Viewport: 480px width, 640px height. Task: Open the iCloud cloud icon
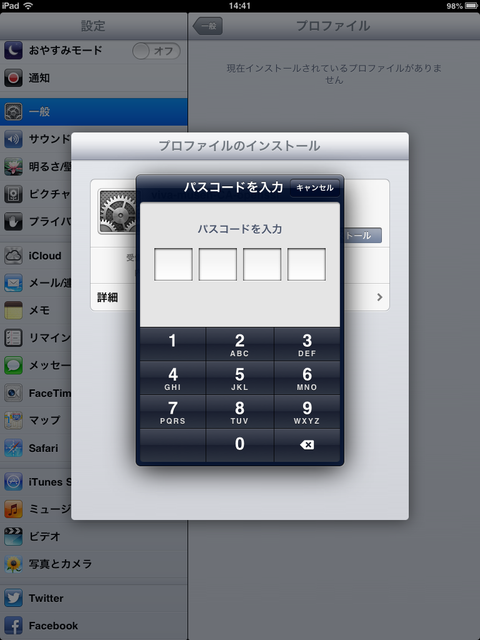tap(13, 256)
